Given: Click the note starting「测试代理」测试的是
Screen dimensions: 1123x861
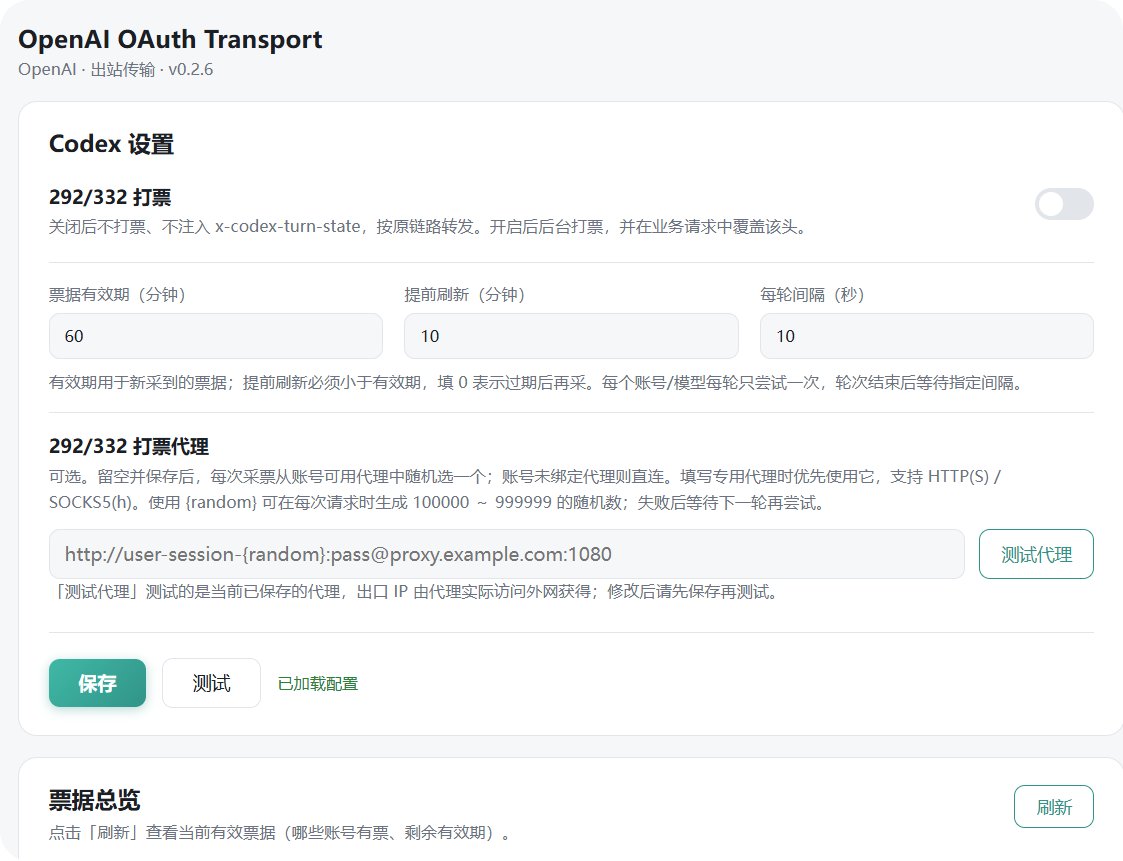Looking at the screenshot, I should 415,592.
